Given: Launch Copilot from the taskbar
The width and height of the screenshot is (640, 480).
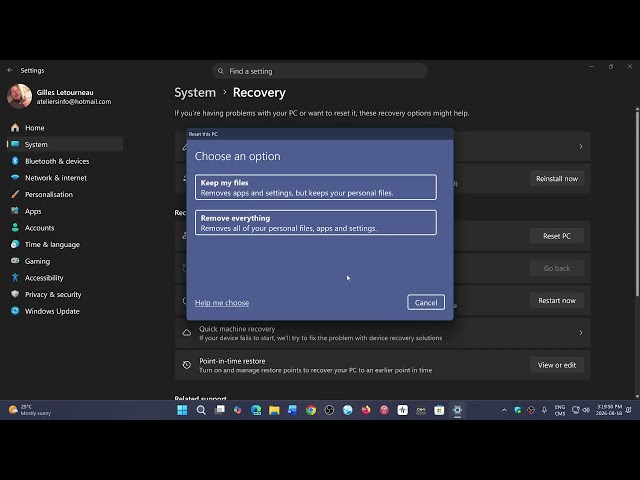Looking at the screenshot, I should 238,410.
